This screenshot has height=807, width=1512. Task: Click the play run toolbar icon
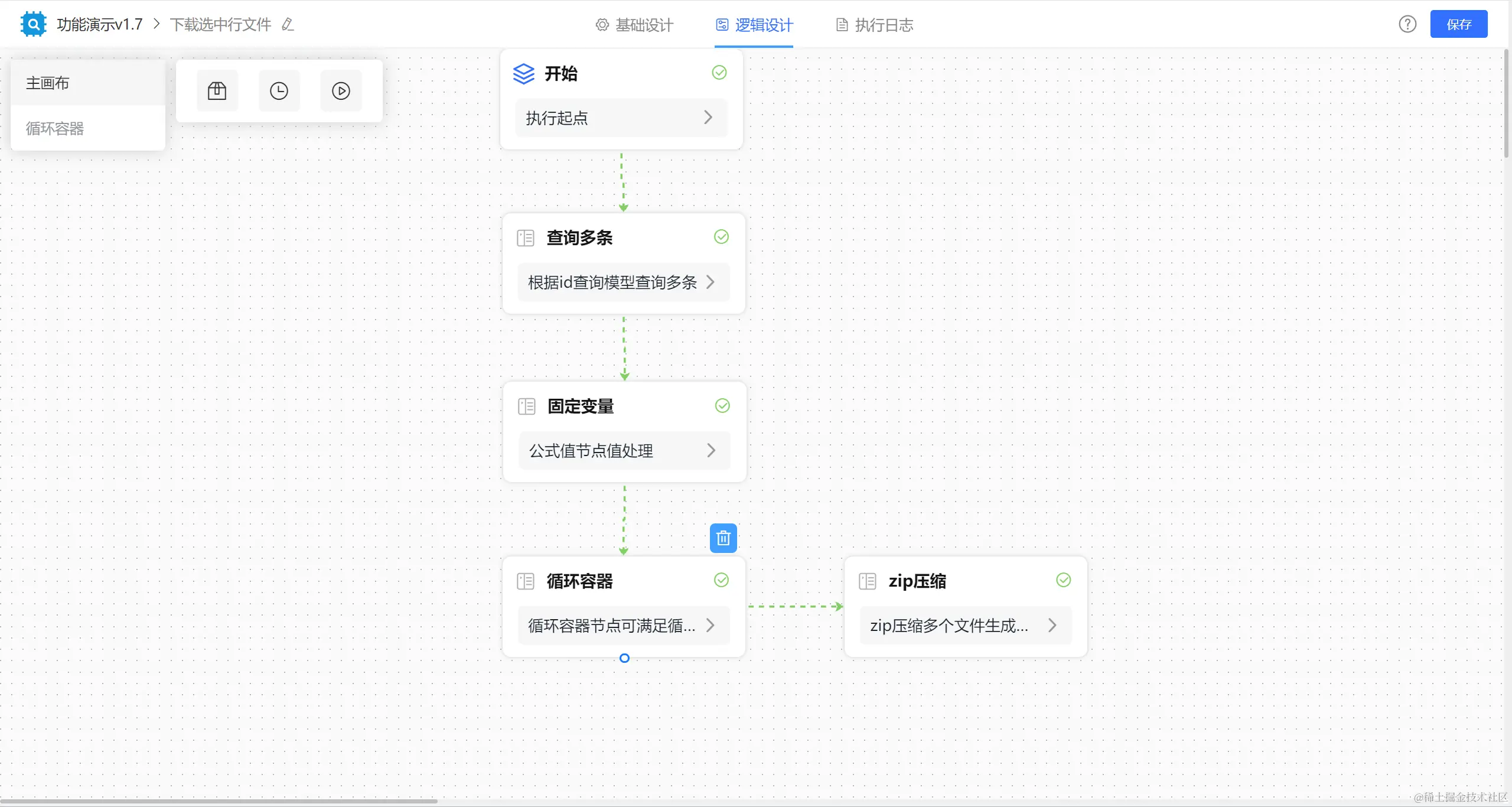pos(341,91)
